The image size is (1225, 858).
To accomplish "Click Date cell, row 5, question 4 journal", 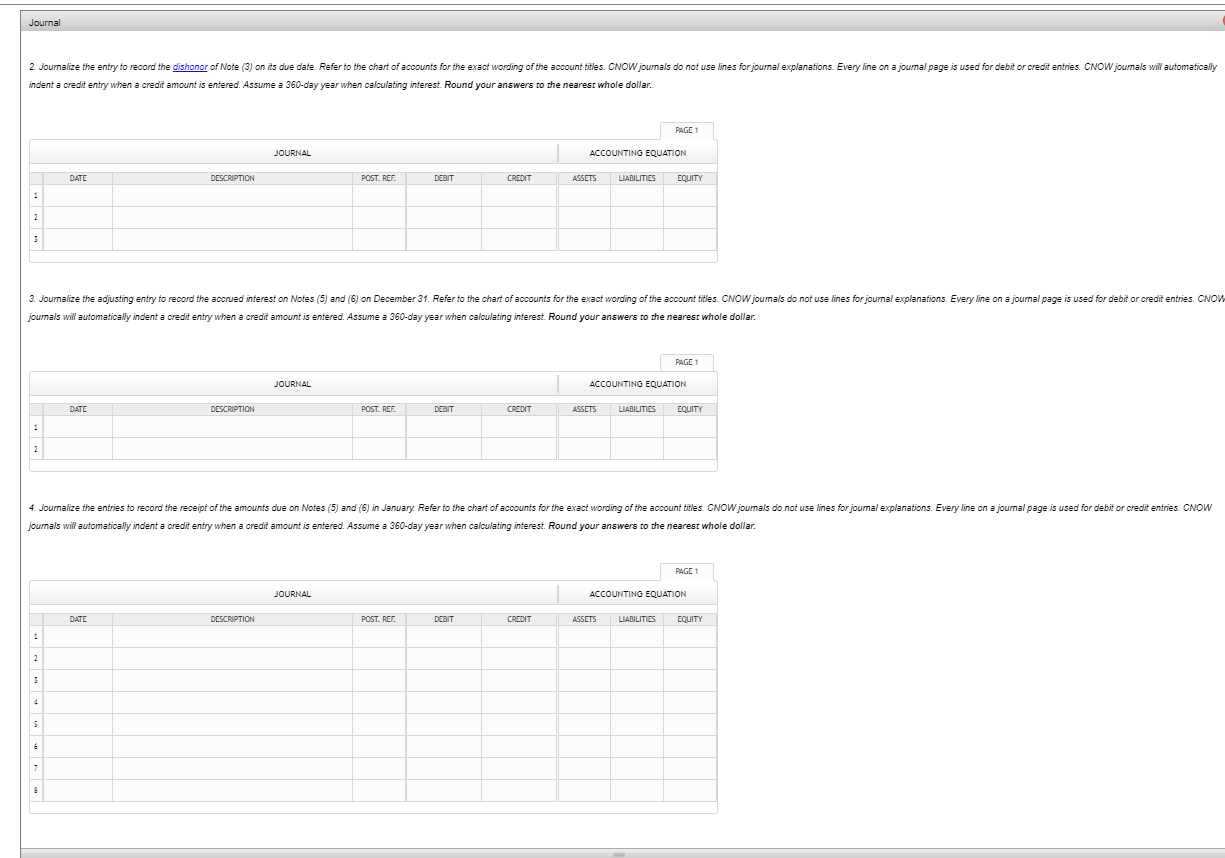I will click(x=78, y=724).
